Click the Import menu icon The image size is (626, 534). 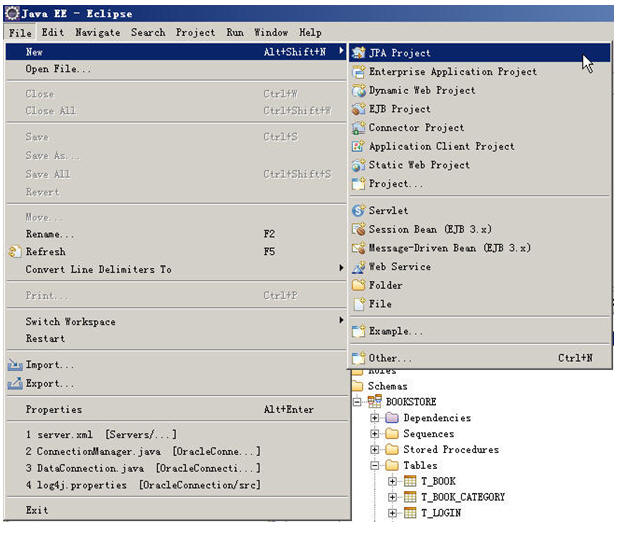[x=15, y=365]
